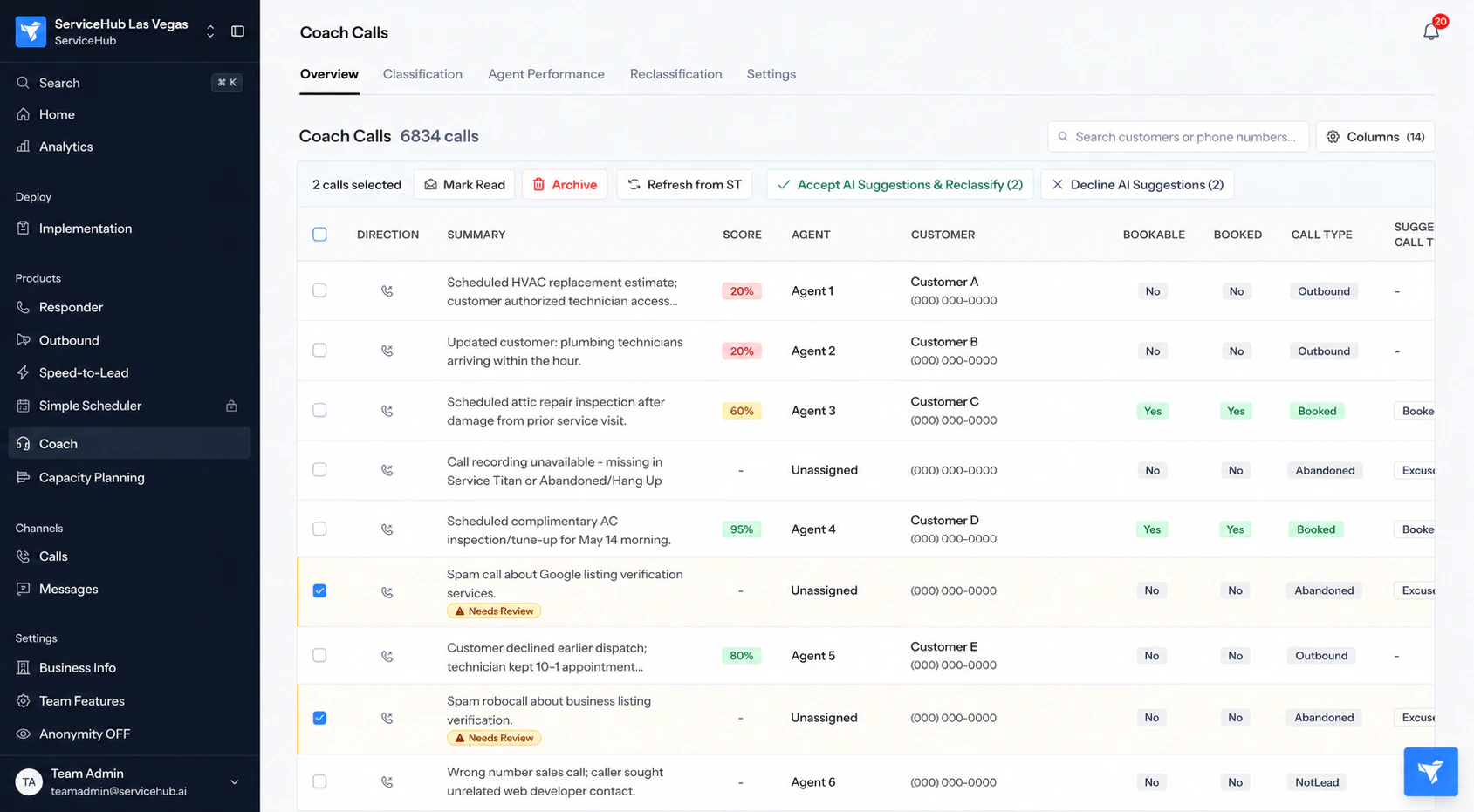
Task: Click the envelope icon on Mark Read
Action: [x=430, y=184]
